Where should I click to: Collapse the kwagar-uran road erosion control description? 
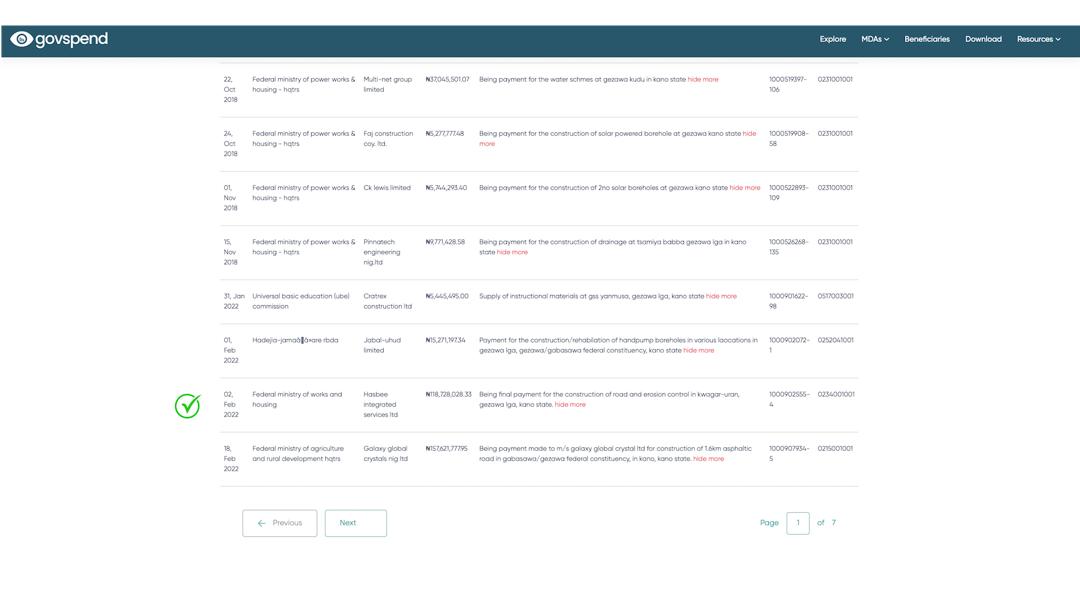click(570, 405)
